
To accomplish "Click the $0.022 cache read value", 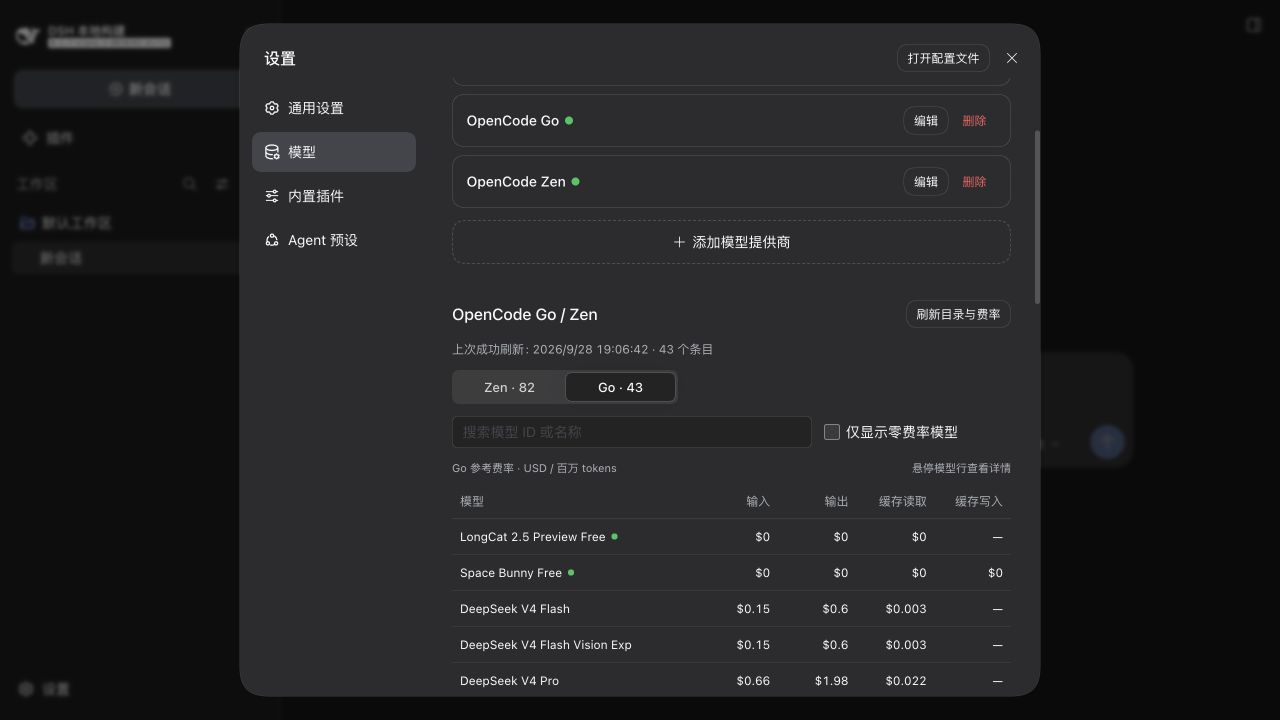I will click(x=906, y=681).
